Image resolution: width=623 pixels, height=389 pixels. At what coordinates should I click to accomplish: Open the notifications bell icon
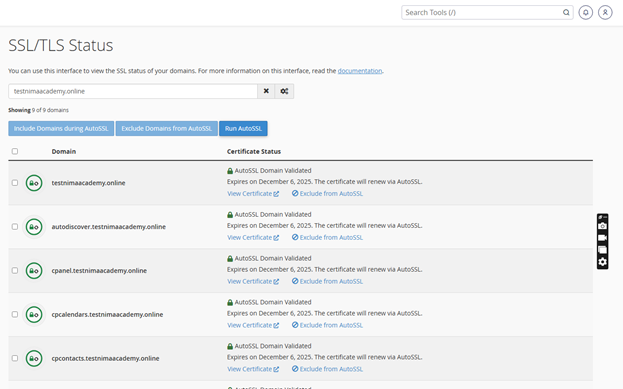tap(585, 12)
